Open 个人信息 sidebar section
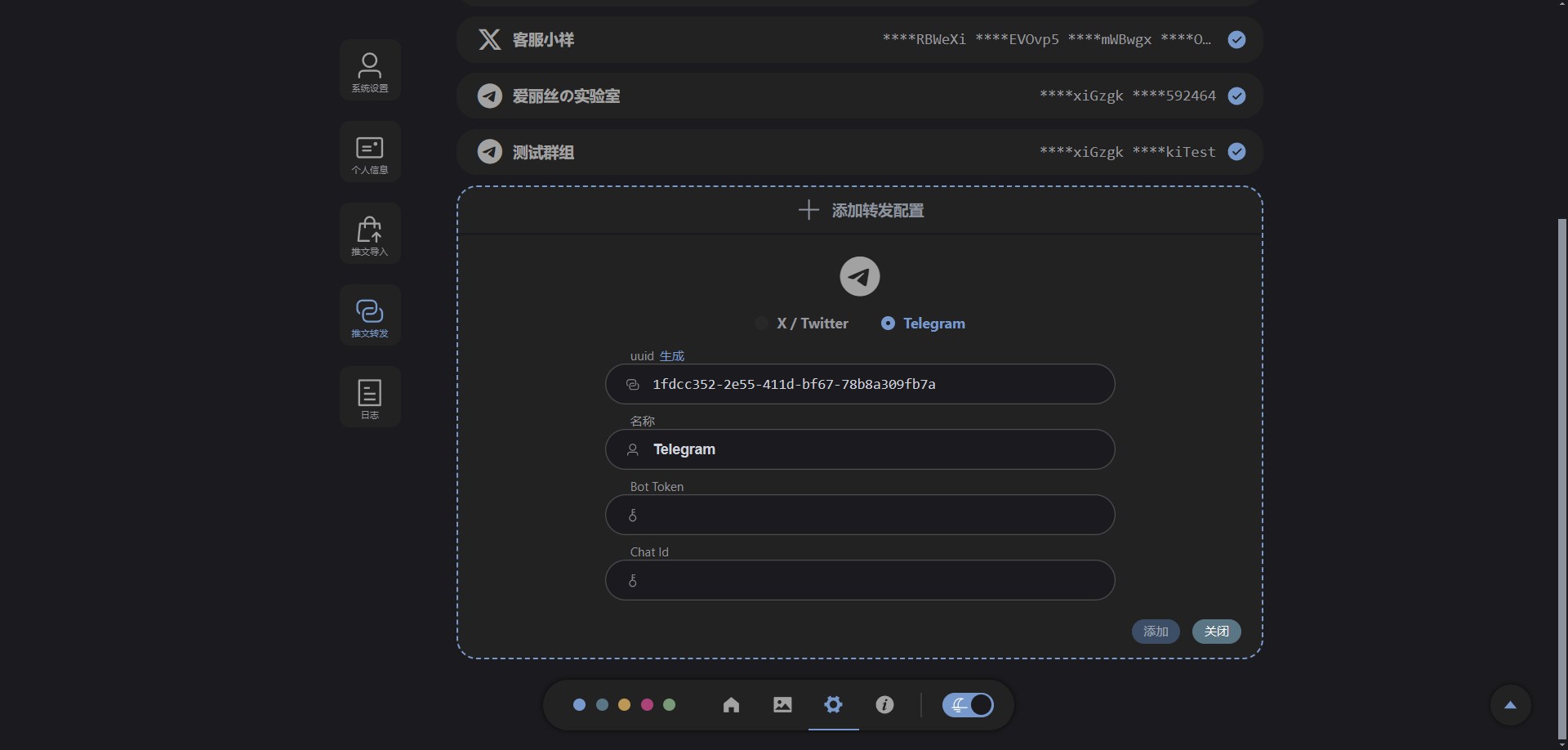The image size is (1568, 750). (369, 153)
